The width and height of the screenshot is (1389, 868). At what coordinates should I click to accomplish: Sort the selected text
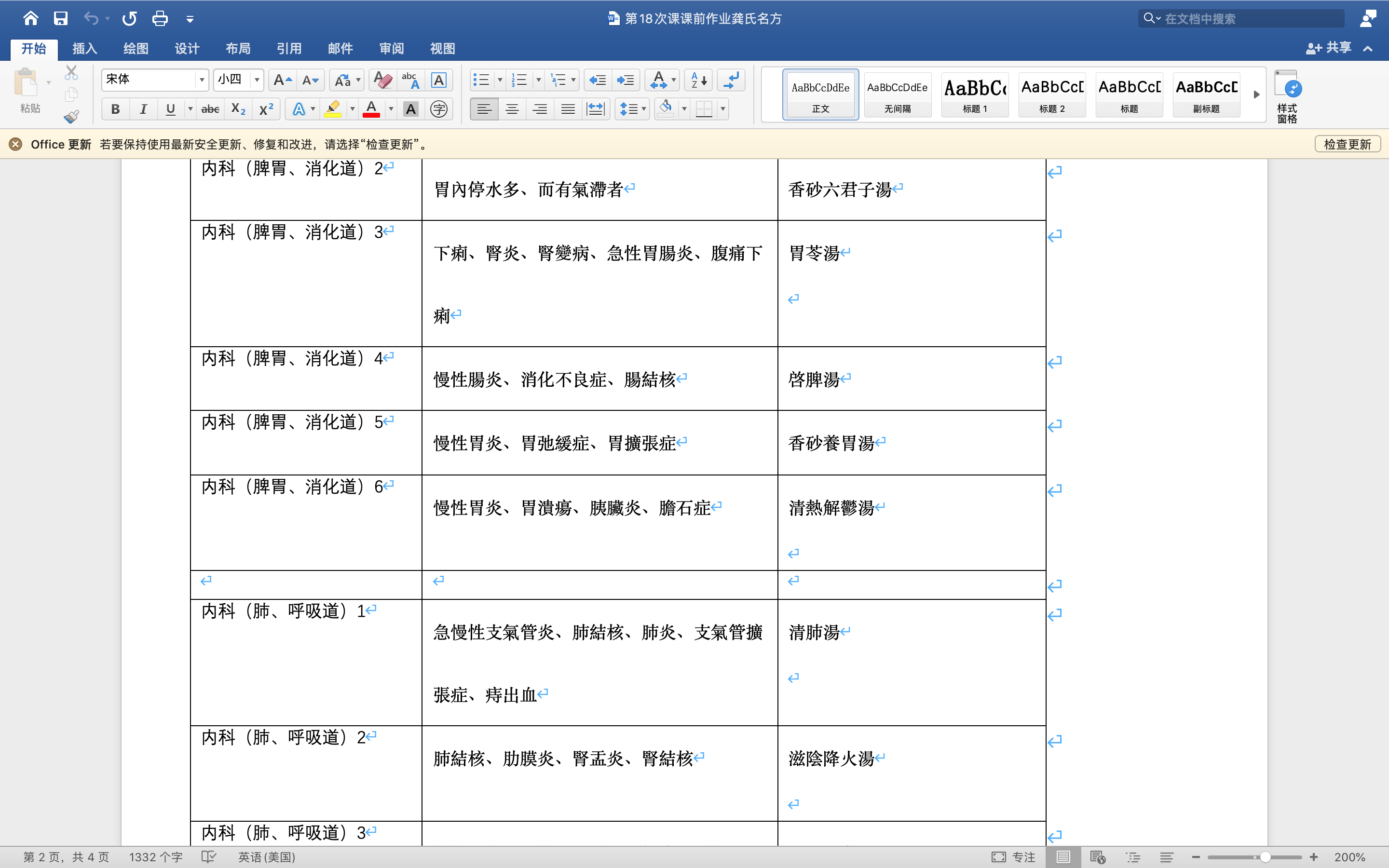(x=698, y=80)
